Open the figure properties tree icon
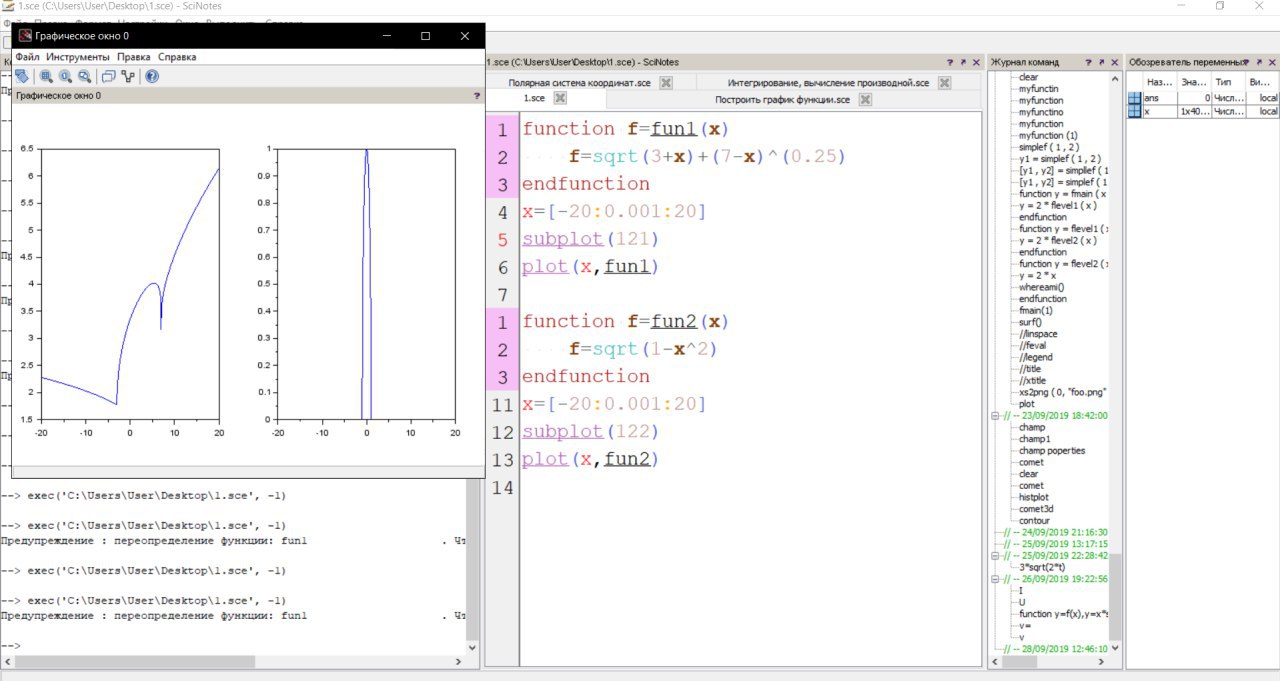The image size is (1280, 681). [128, 76]
